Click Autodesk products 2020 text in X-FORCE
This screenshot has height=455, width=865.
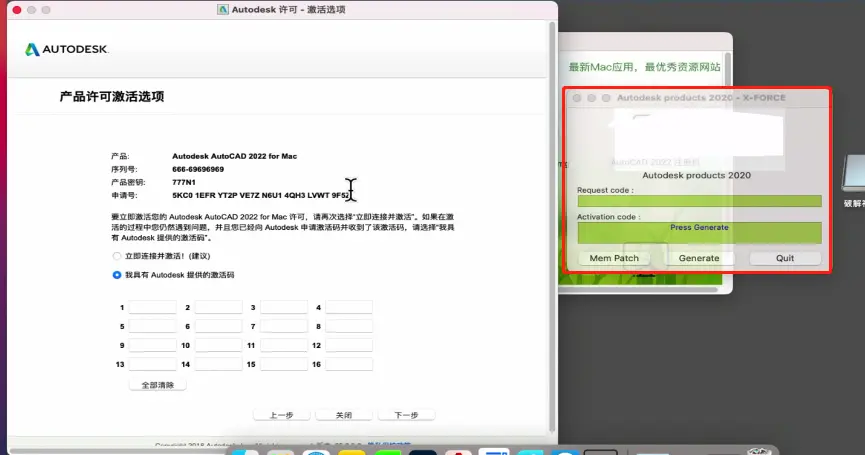coord(696,175)
